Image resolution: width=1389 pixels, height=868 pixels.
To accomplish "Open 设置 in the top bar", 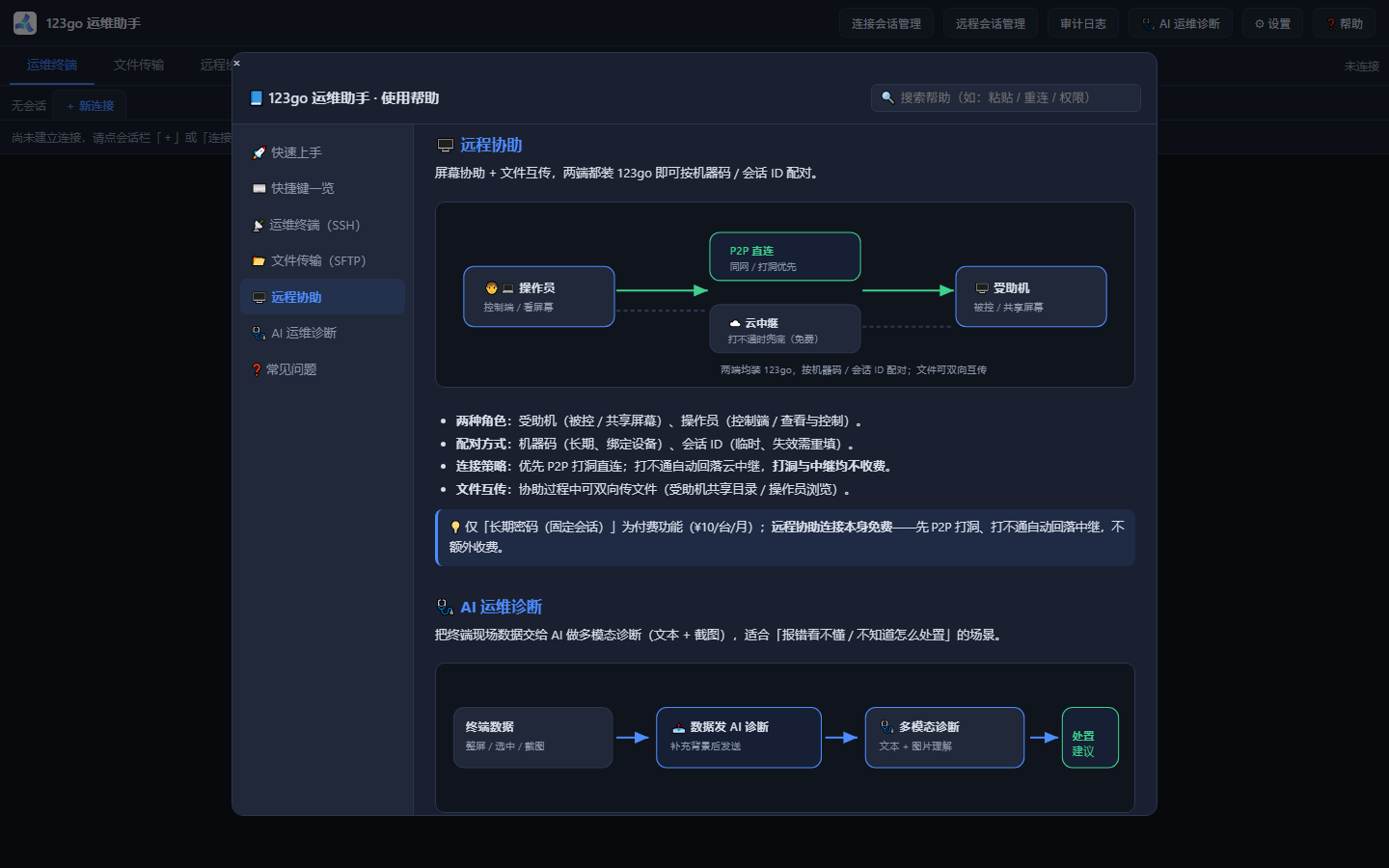I will point(1272,23).
